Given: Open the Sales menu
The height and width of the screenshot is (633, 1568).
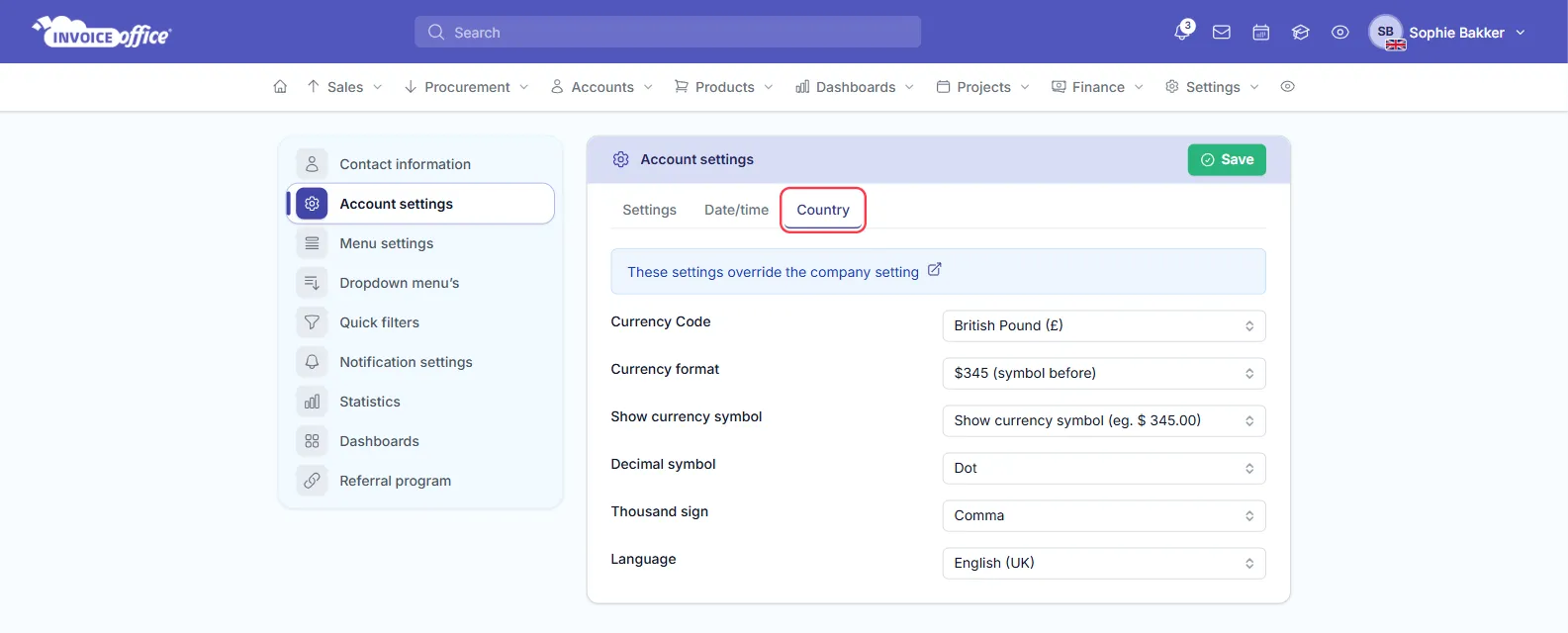Looking at the screenshot, I should tap(344, 87).
